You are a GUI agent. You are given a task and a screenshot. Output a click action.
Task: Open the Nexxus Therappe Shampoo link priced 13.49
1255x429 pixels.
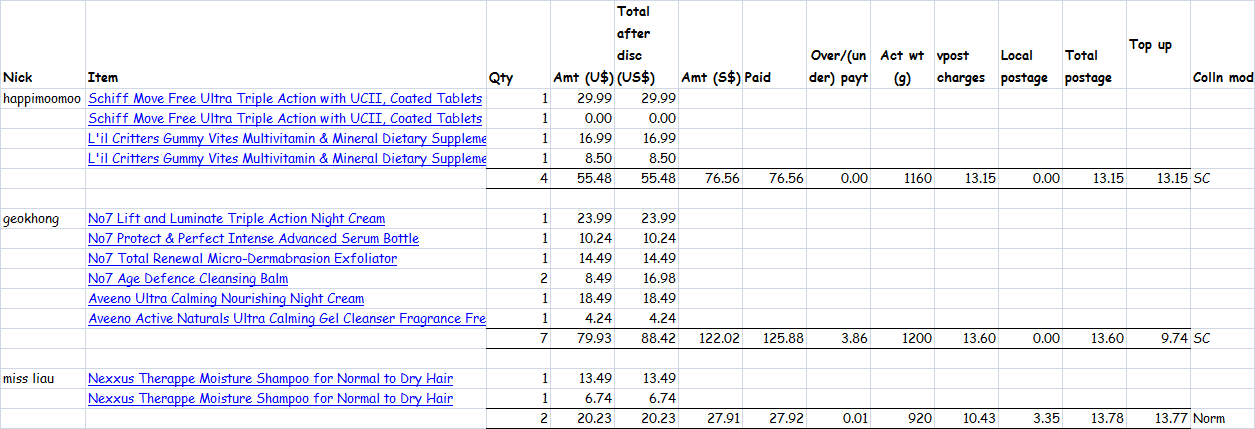pos(270,379)
